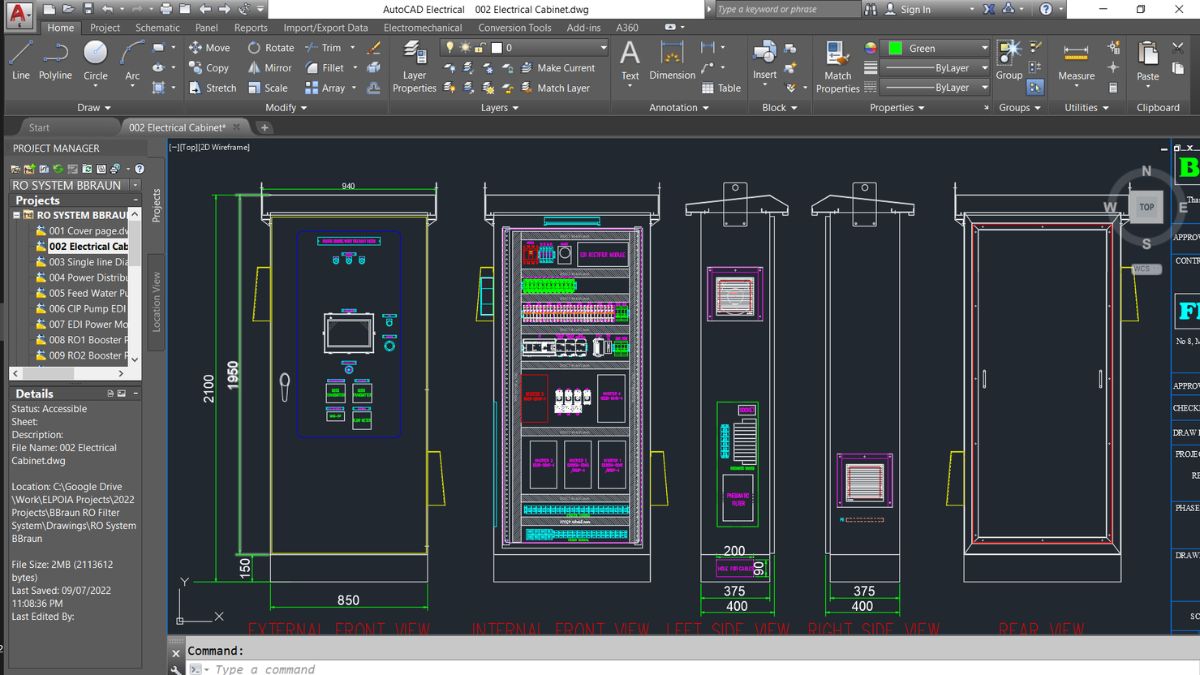This screenshot has width=1200, height=675.
Task: Toggle the layer freeze sun icon
Action: coord(466,47)
